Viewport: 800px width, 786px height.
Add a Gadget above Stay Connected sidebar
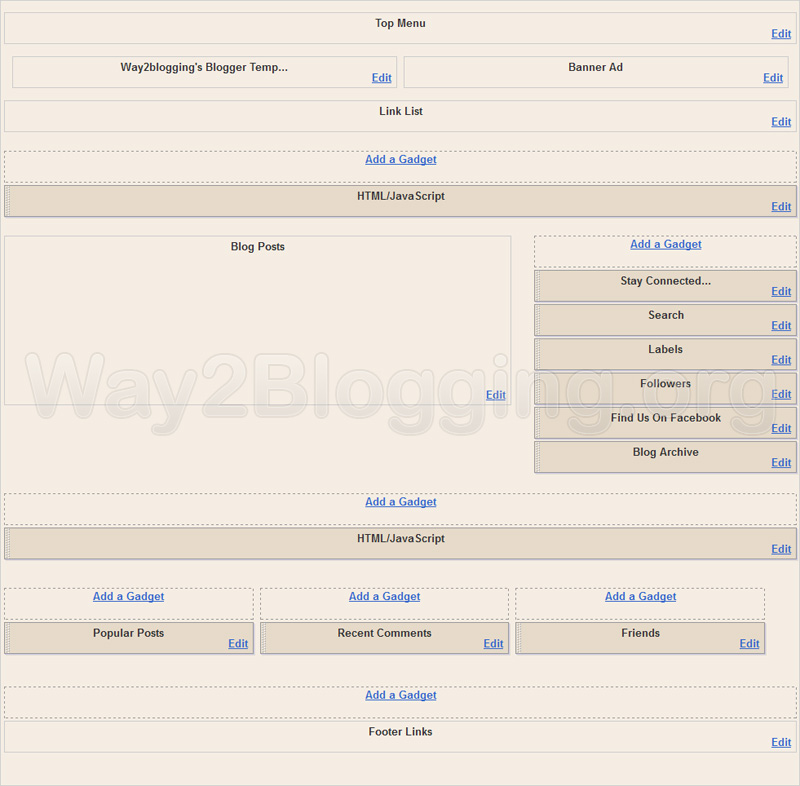tap(665, 244)
